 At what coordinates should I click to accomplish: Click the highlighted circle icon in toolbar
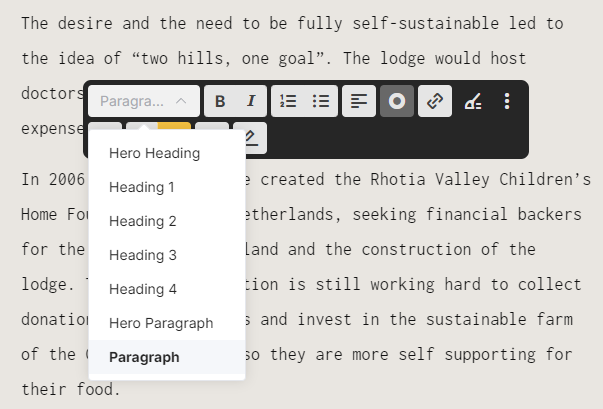(397, 101)
